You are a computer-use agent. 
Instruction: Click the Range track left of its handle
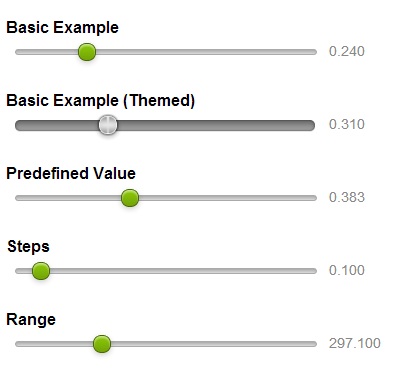(x=54, y=344)
